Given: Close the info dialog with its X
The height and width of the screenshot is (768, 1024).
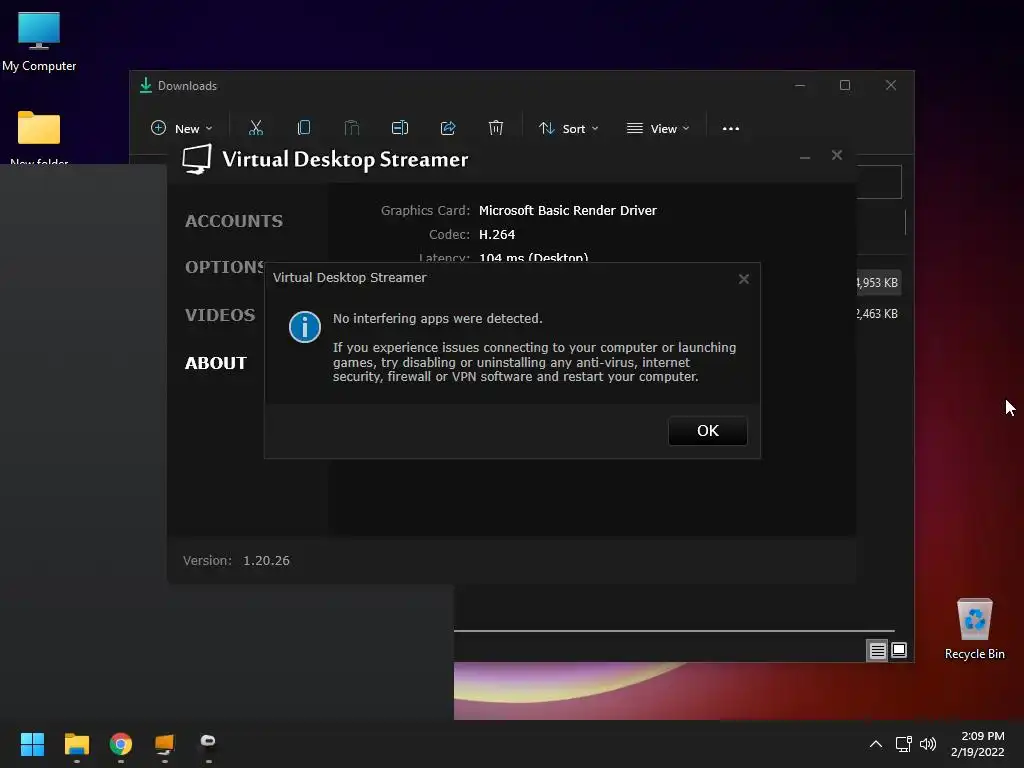Looking at the screenshot, I should [x=743, y=279].
